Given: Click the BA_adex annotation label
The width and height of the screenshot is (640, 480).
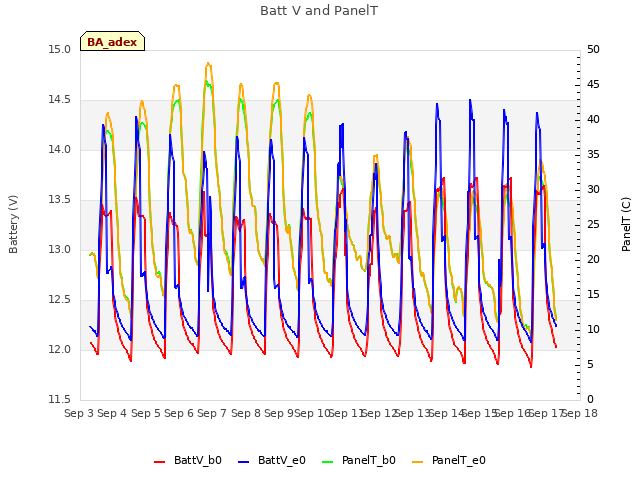Looking at the screenshot, I should point(112,42).
